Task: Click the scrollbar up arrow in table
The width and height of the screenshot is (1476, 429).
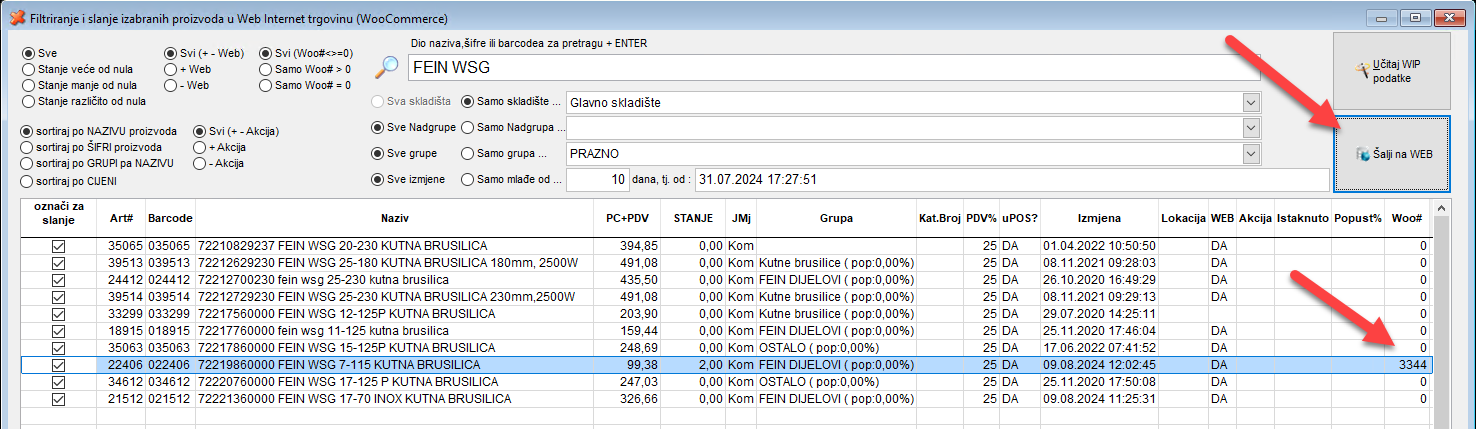Action: (x=1442, y=208)
